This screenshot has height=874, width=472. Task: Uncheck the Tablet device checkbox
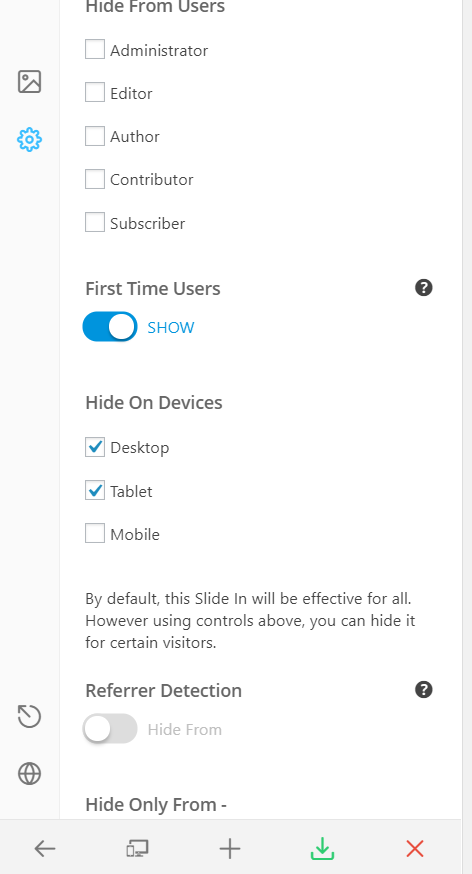95,490
